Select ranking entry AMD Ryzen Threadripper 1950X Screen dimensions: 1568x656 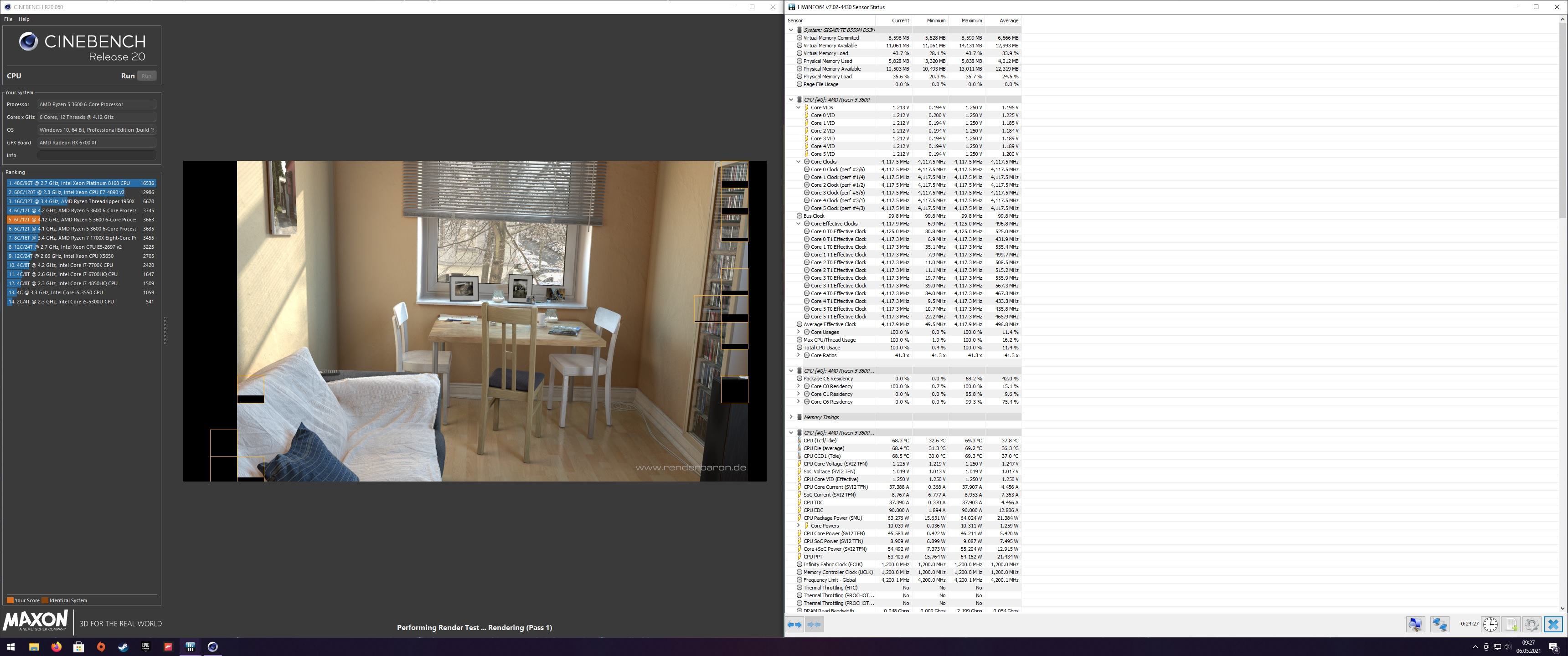pos(81,201)
